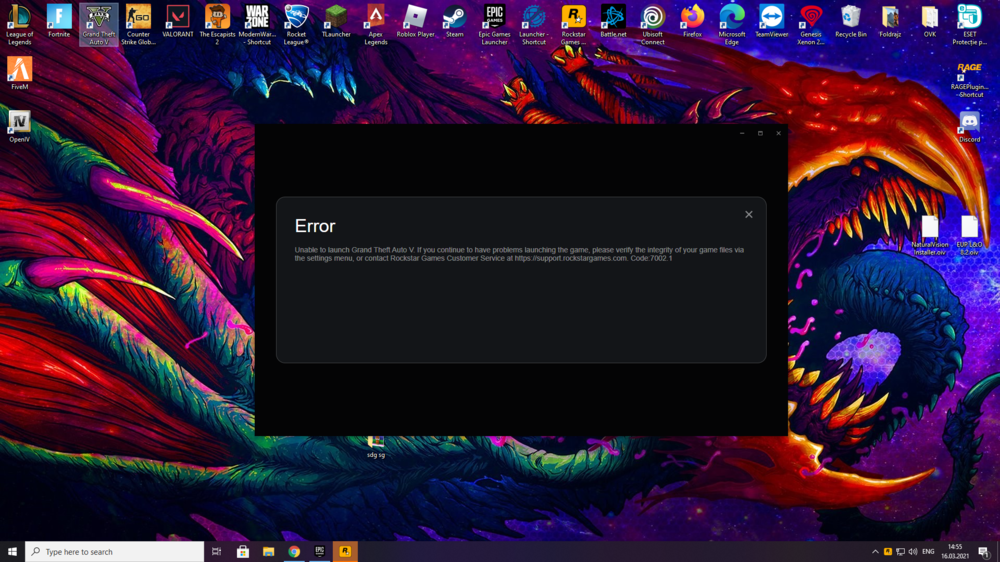Screen dimensions: 1000x562
Task: Click the Error heading in dialog
Action: (315, 226)
